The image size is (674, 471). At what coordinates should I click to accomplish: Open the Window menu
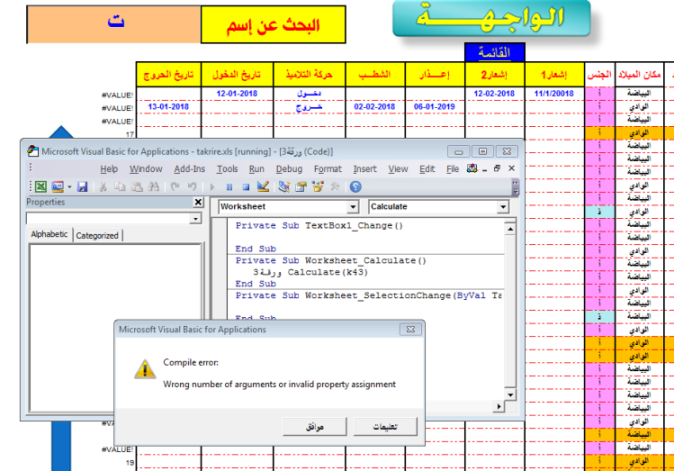pyautogui.click(x=146, y=169)
